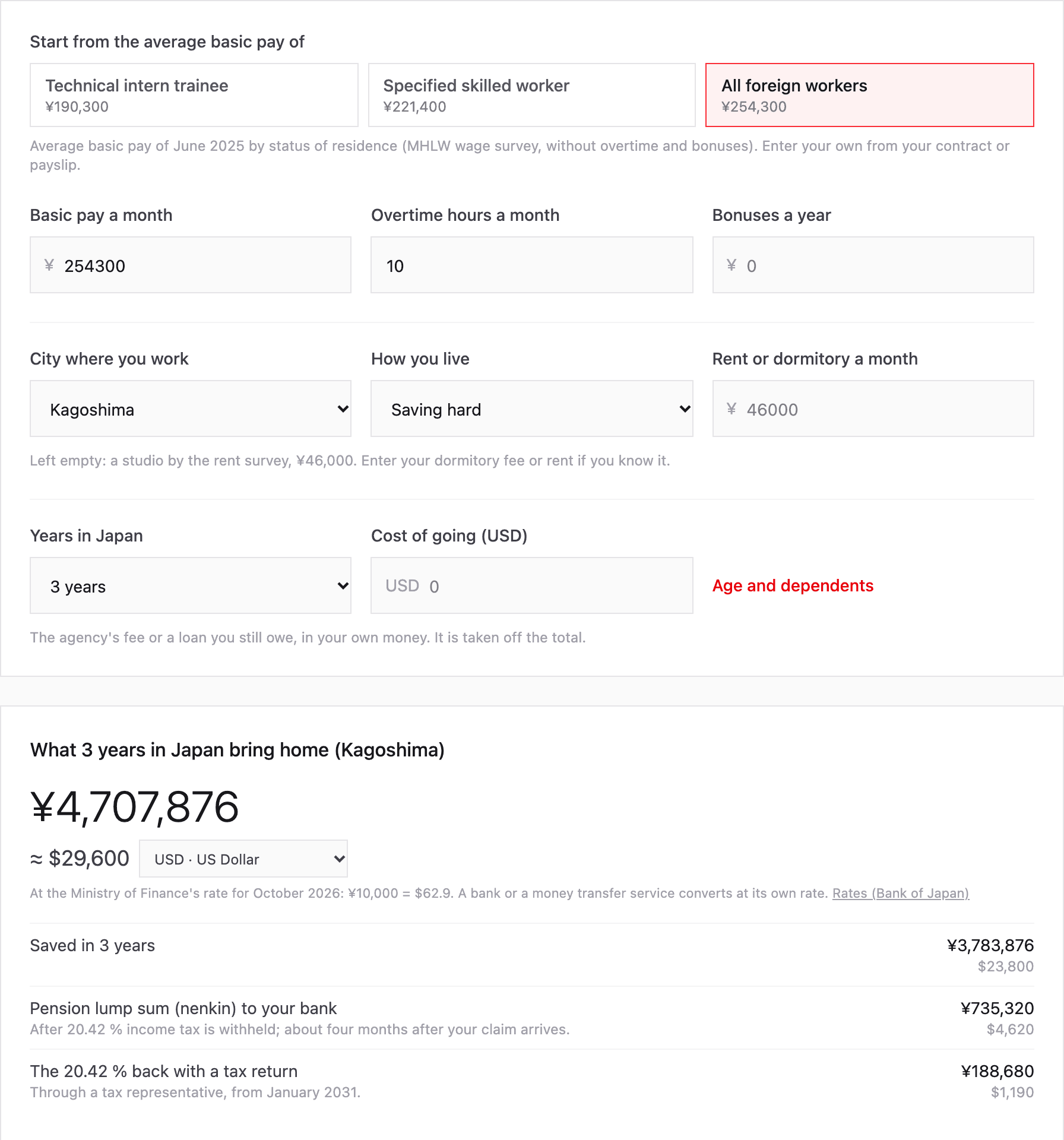Open the USD · US Dollar currency selector
The height and width of the screenshot is (1140, 1064).
click(243, 859)
